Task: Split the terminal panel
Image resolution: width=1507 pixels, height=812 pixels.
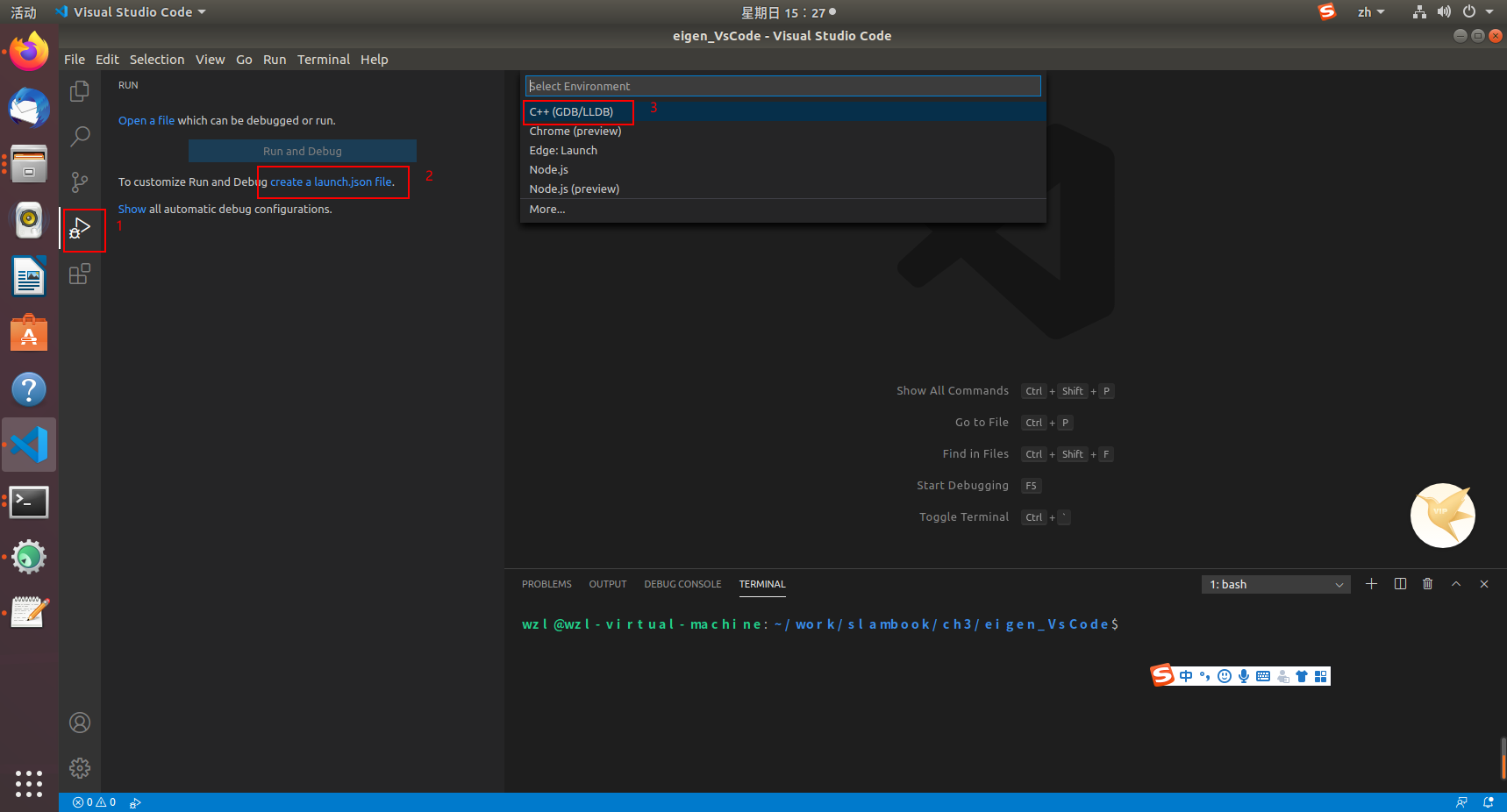Action: point(1400,584)
